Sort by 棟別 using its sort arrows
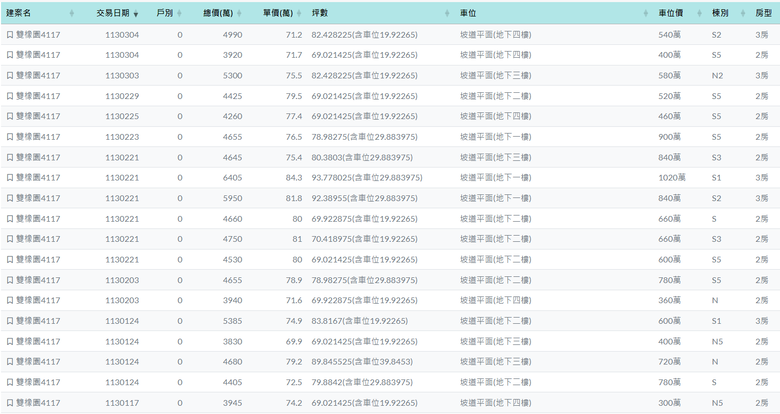Viewport: 780px width, 414px height. pyautogui.click(x=743, y=13)
